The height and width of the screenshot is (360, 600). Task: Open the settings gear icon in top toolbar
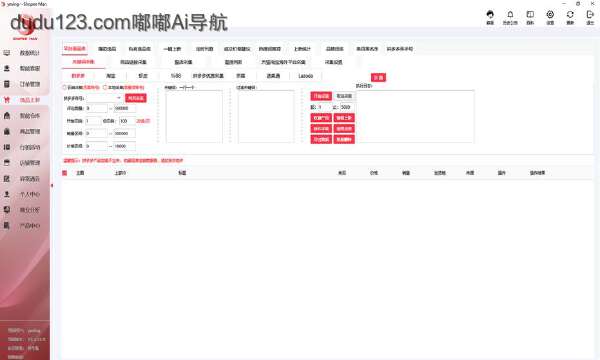pos(550,15)
